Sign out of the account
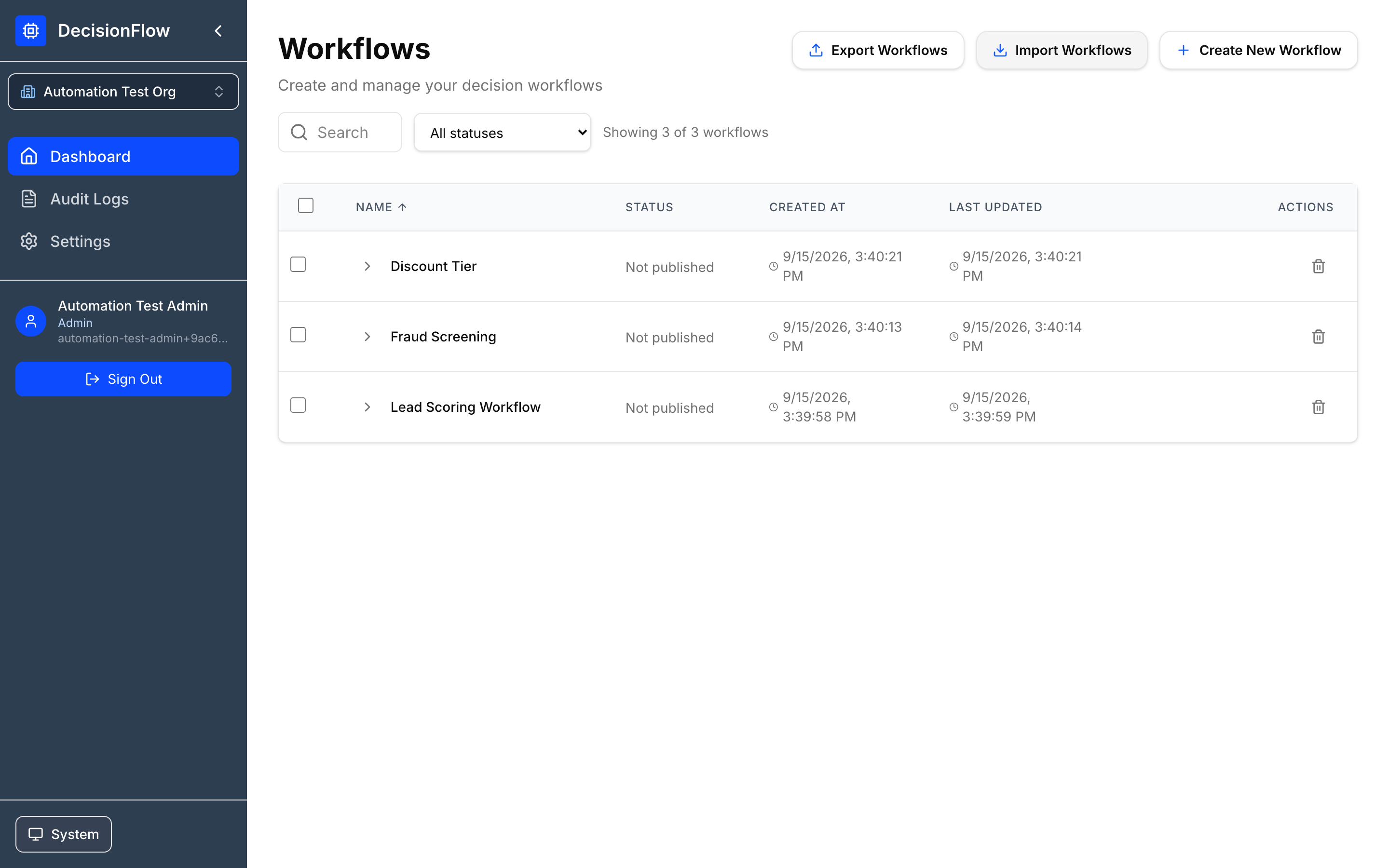Viewport: 1389px width, 868px height. (123, 379)
